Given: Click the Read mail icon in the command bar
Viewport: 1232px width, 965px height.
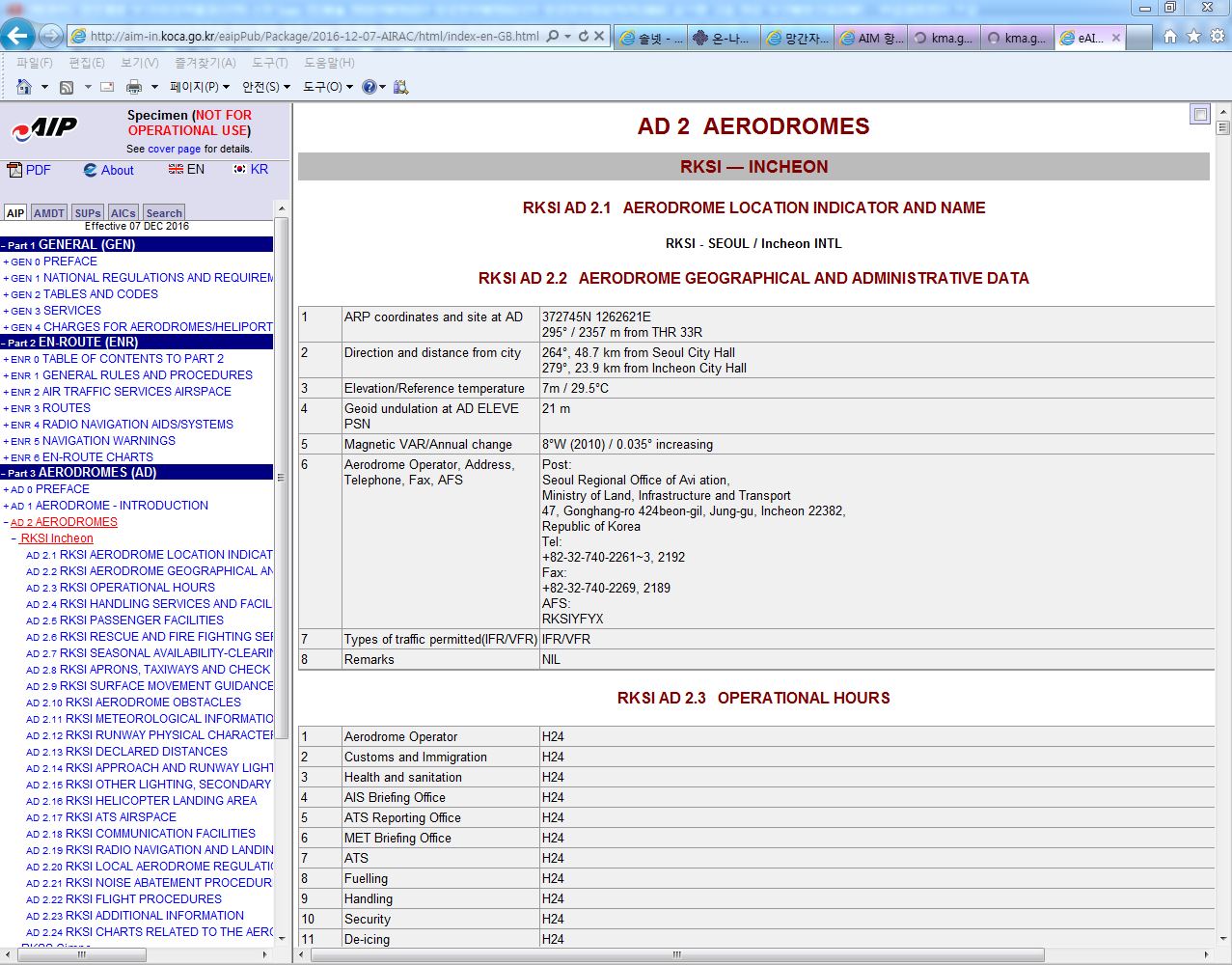Looking at the screenshot, I should [107, 87].
